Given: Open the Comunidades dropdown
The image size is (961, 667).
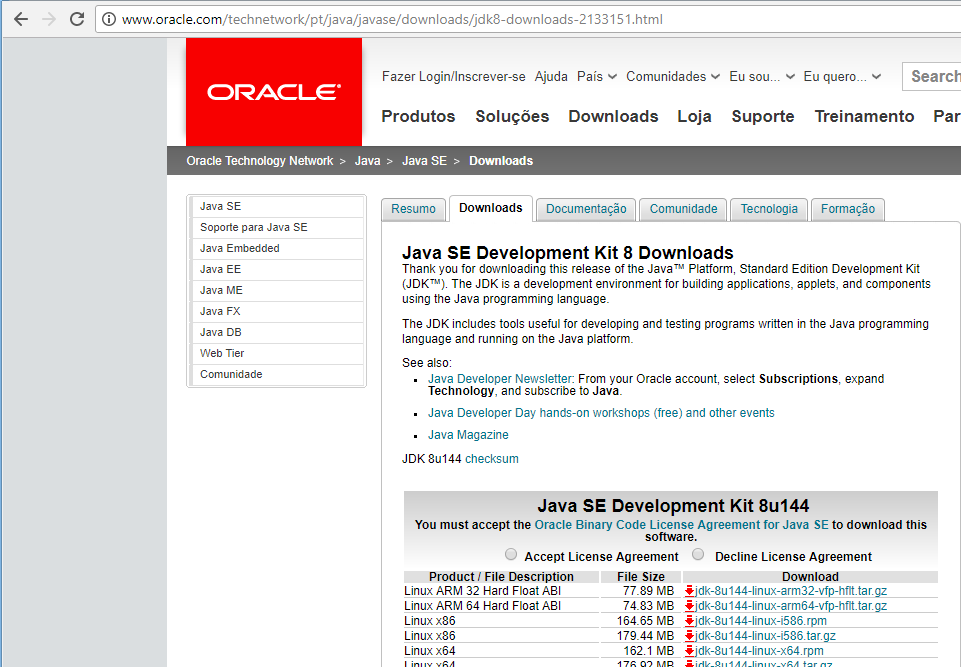Looking at the screenshot, I should pos(673,77).
